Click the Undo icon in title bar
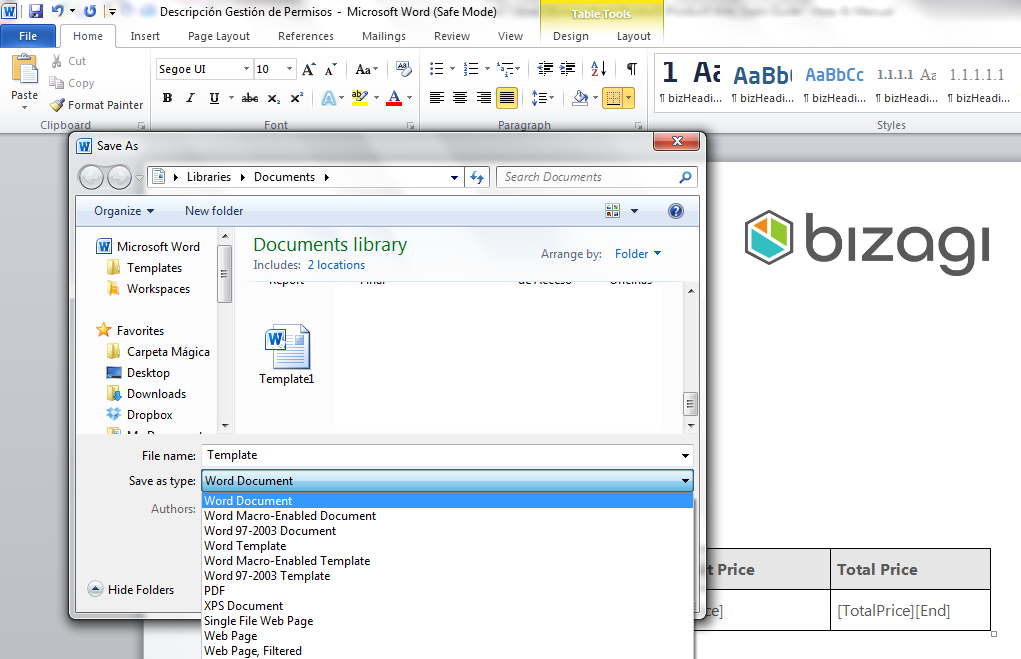 pos(58,11)
